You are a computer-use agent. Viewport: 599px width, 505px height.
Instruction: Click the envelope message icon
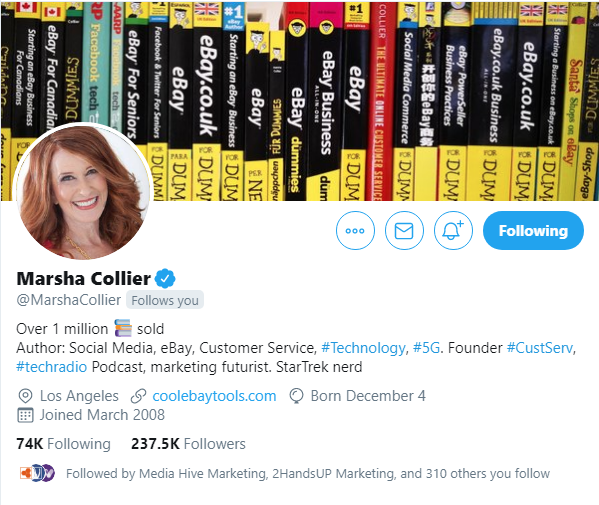point(404,231)
